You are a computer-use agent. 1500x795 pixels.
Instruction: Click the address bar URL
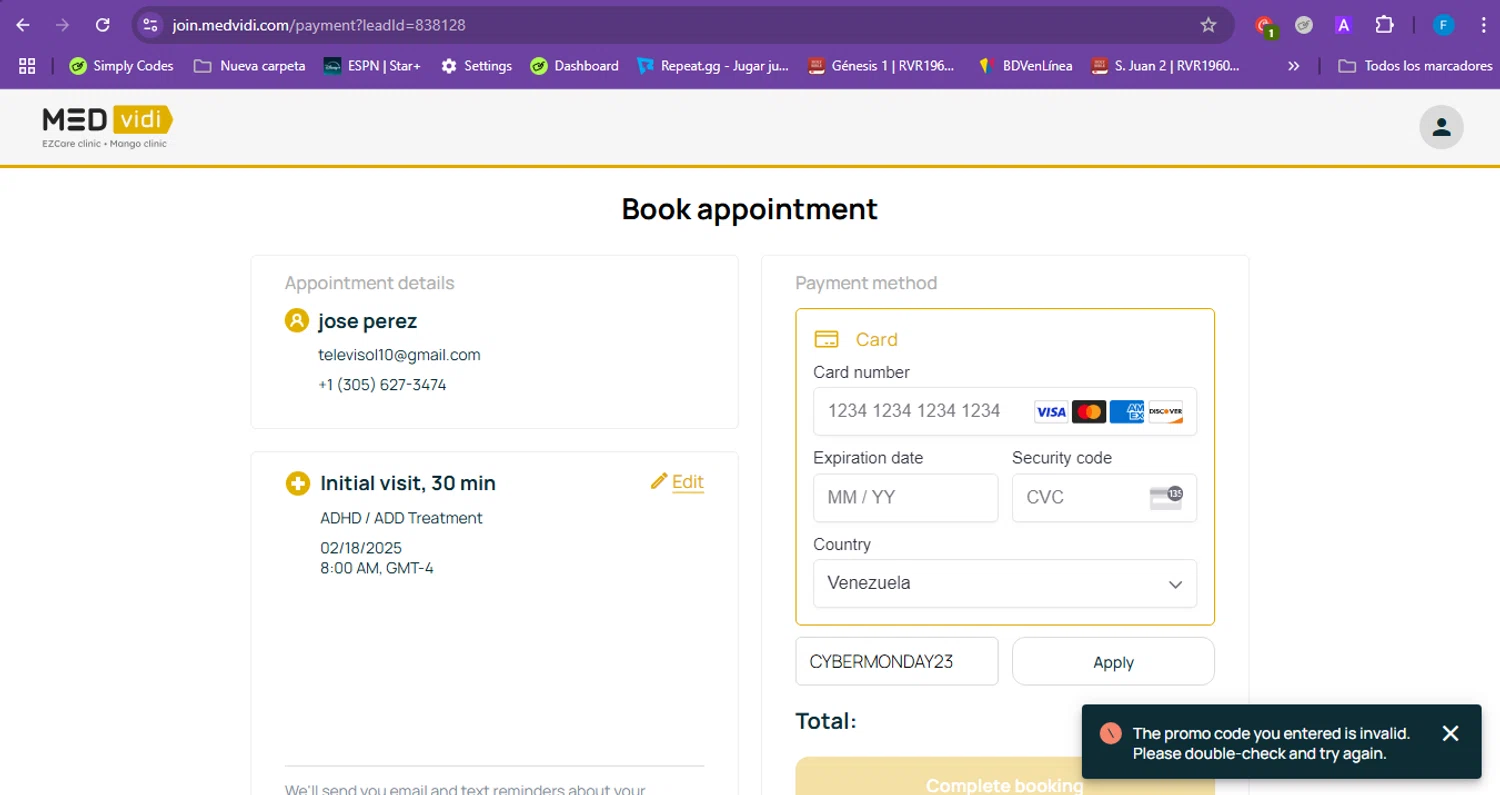pos(319,25)
